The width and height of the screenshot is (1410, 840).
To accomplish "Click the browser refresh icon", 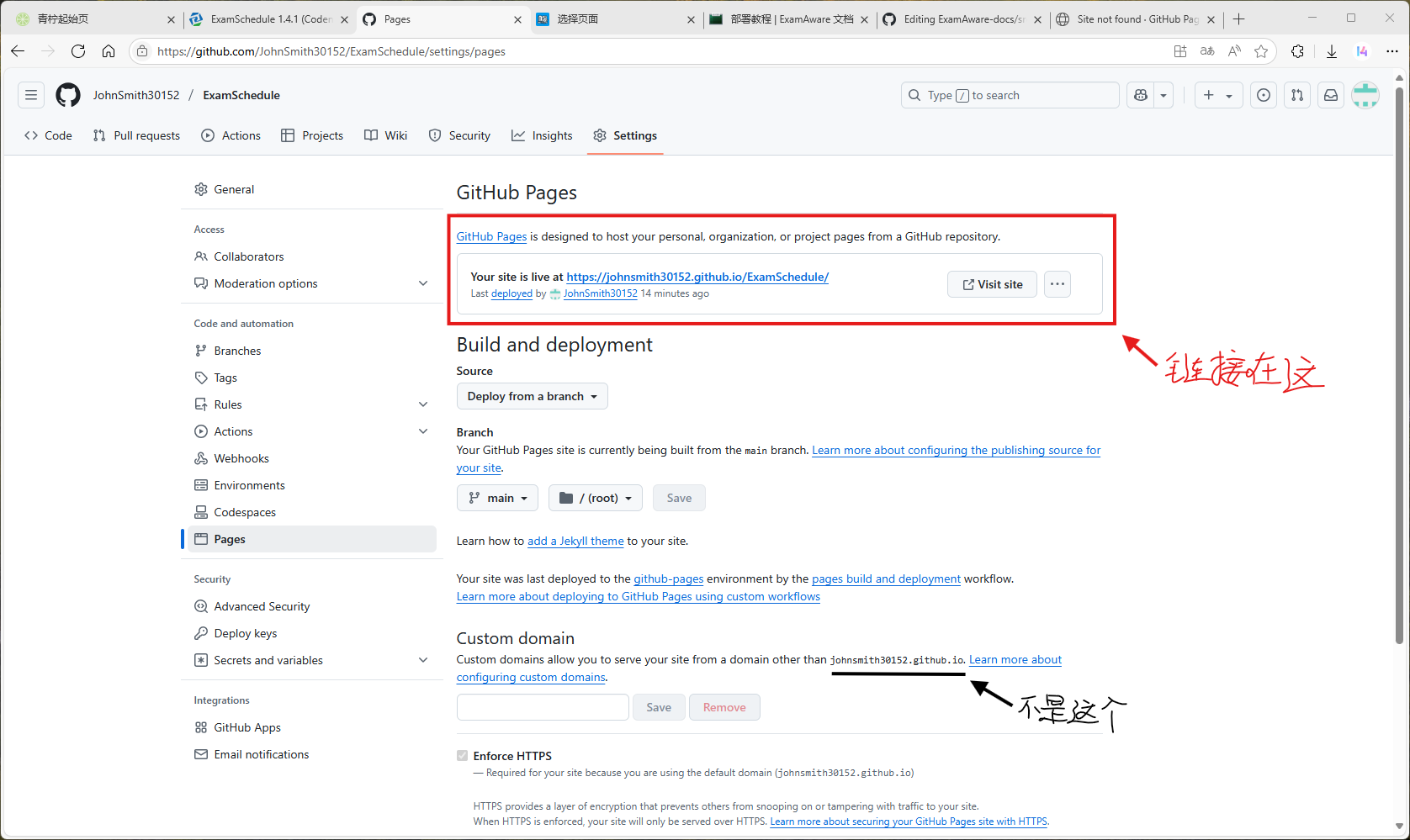I will 78,51.
